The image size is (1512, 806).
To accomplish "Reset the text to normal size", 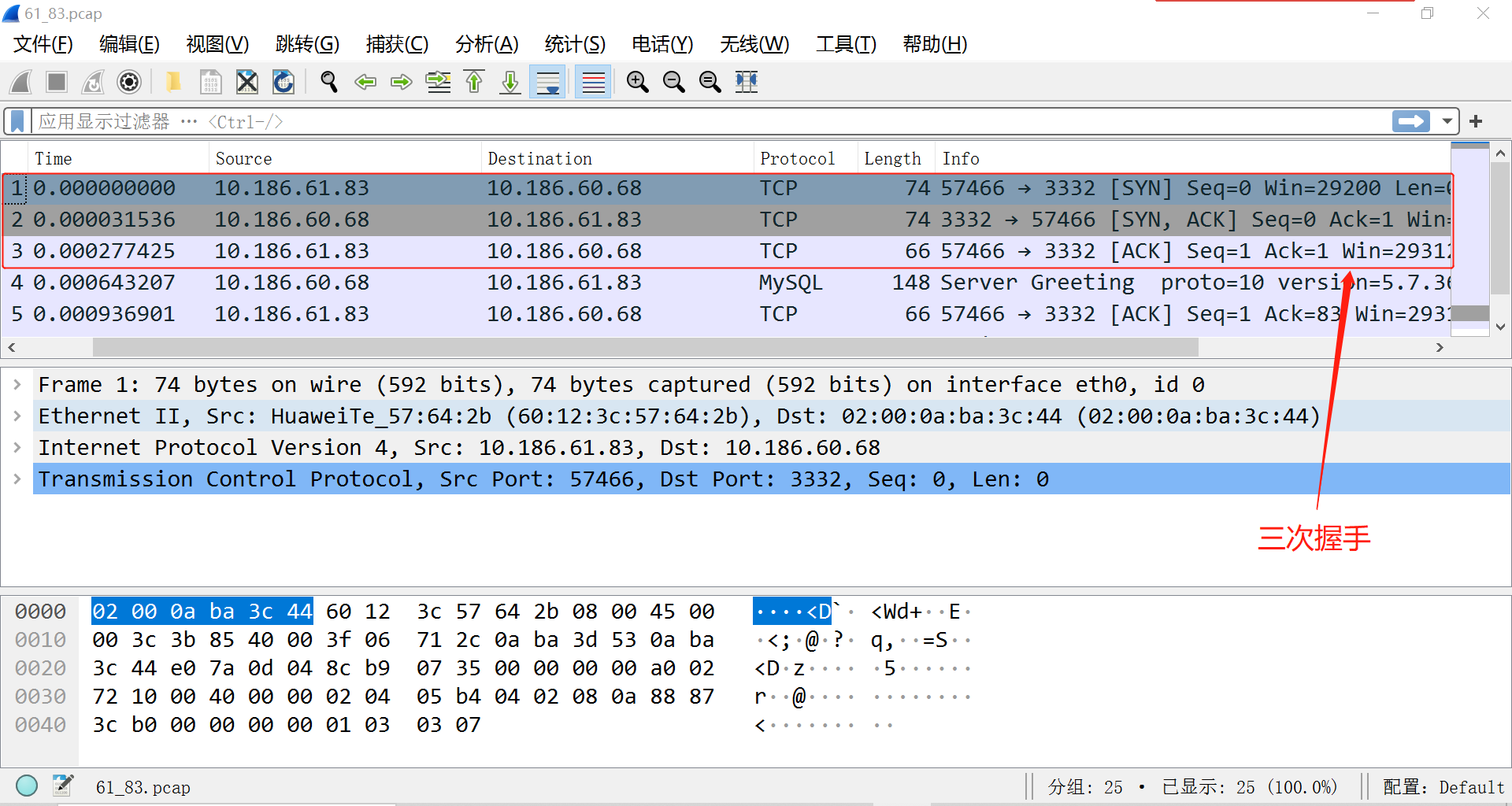I will click(x=710, y=82).
